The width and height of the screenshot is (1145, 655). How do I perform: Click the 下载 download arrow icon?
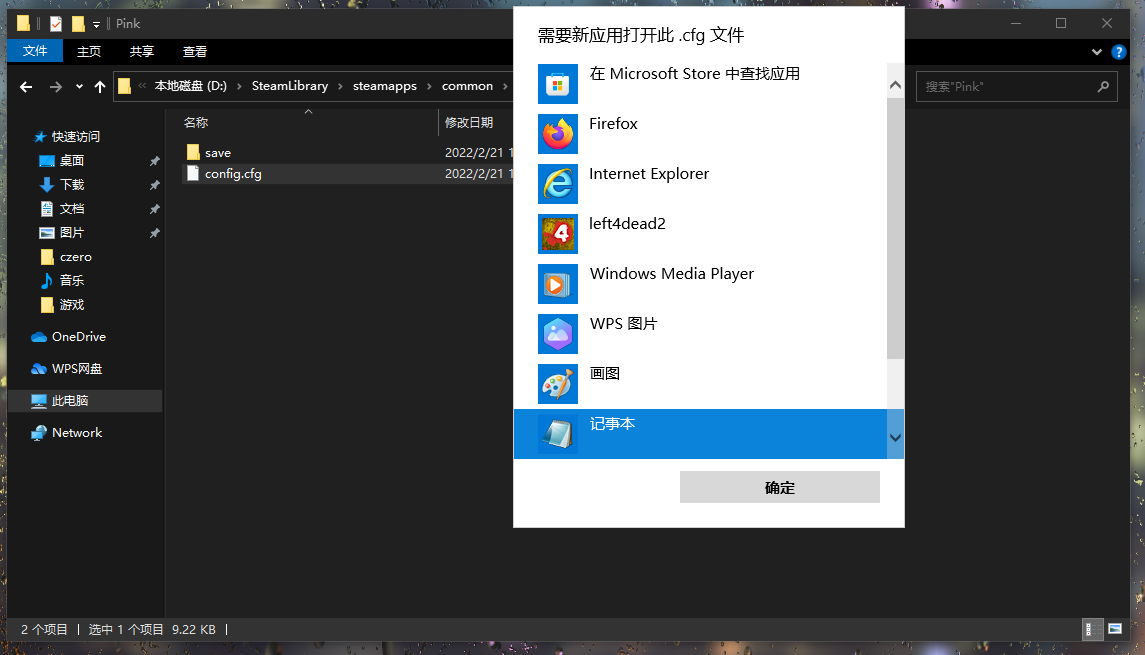pyautogui.click(x=47, y=185)
